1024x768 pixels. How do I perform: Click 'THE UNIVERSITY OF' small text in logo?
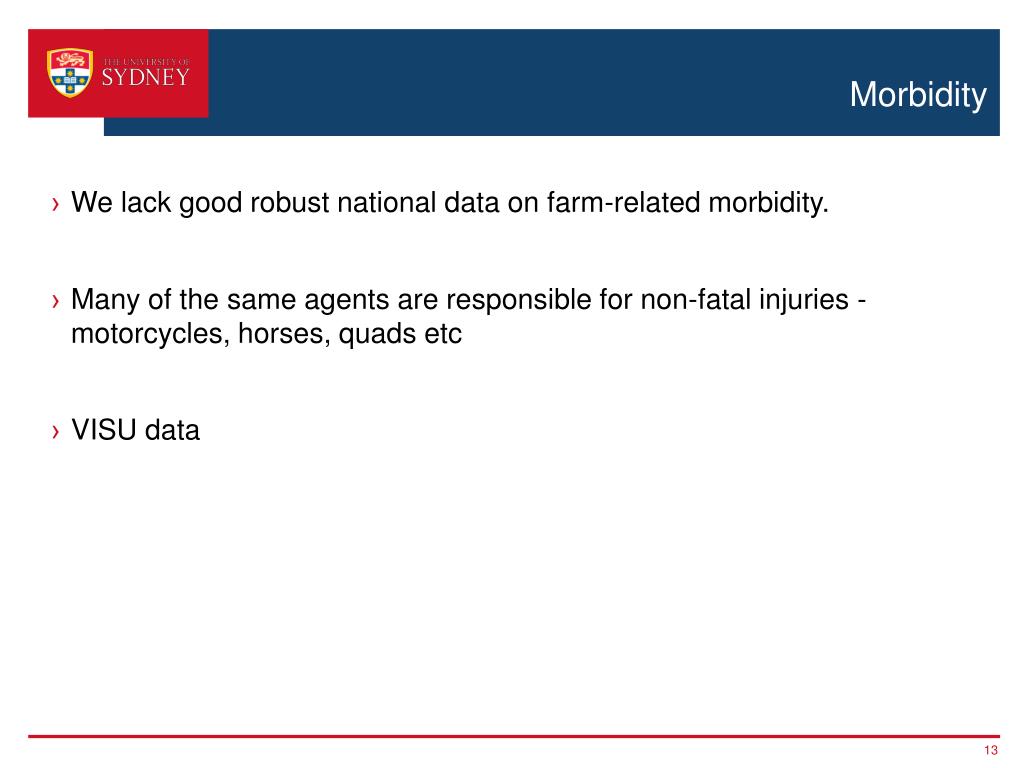click(x=146, y=61)
